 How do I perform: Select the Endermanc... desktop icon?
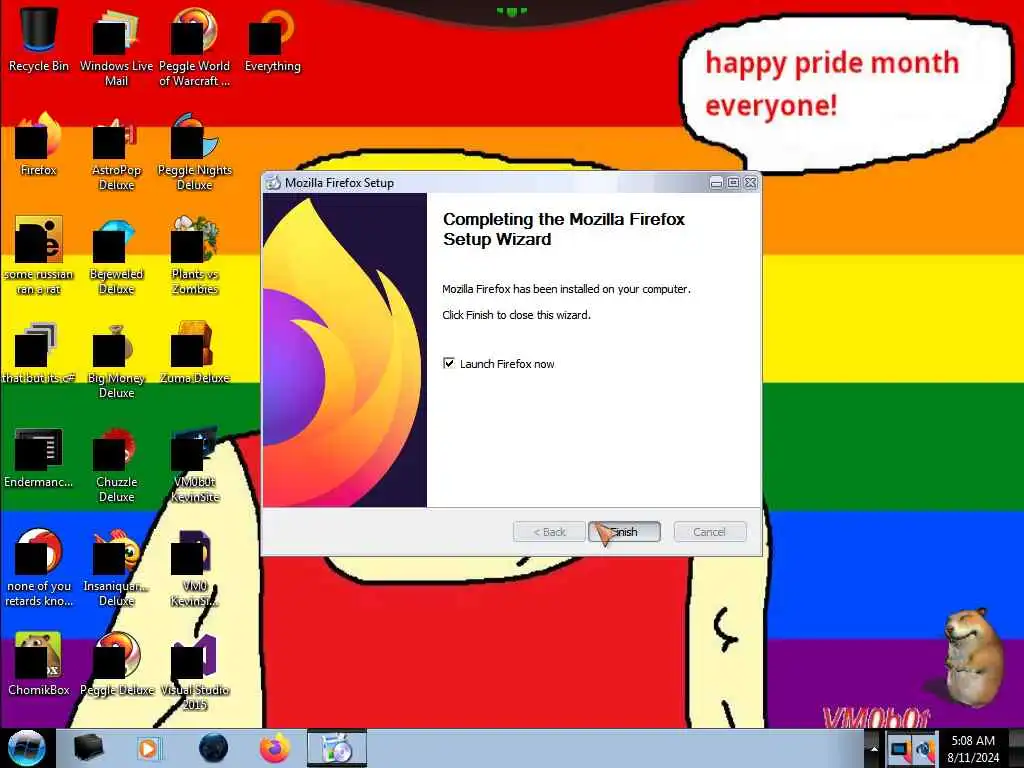click(x=39, y=457)
